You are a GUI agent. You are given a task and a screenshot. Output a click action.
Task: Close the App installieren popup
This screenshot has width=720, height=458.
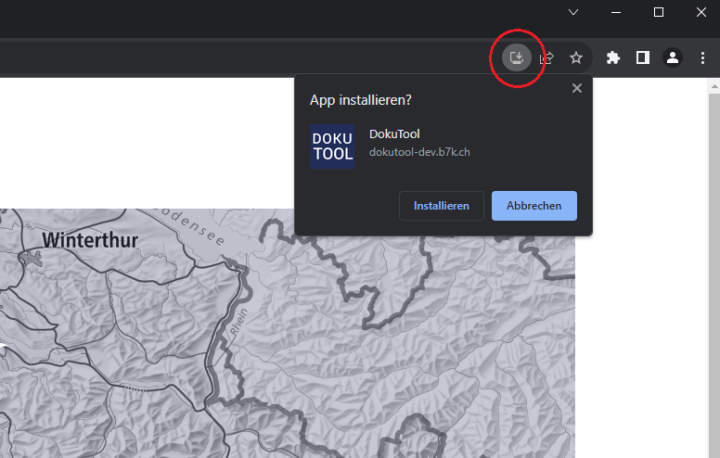[576, 88]
